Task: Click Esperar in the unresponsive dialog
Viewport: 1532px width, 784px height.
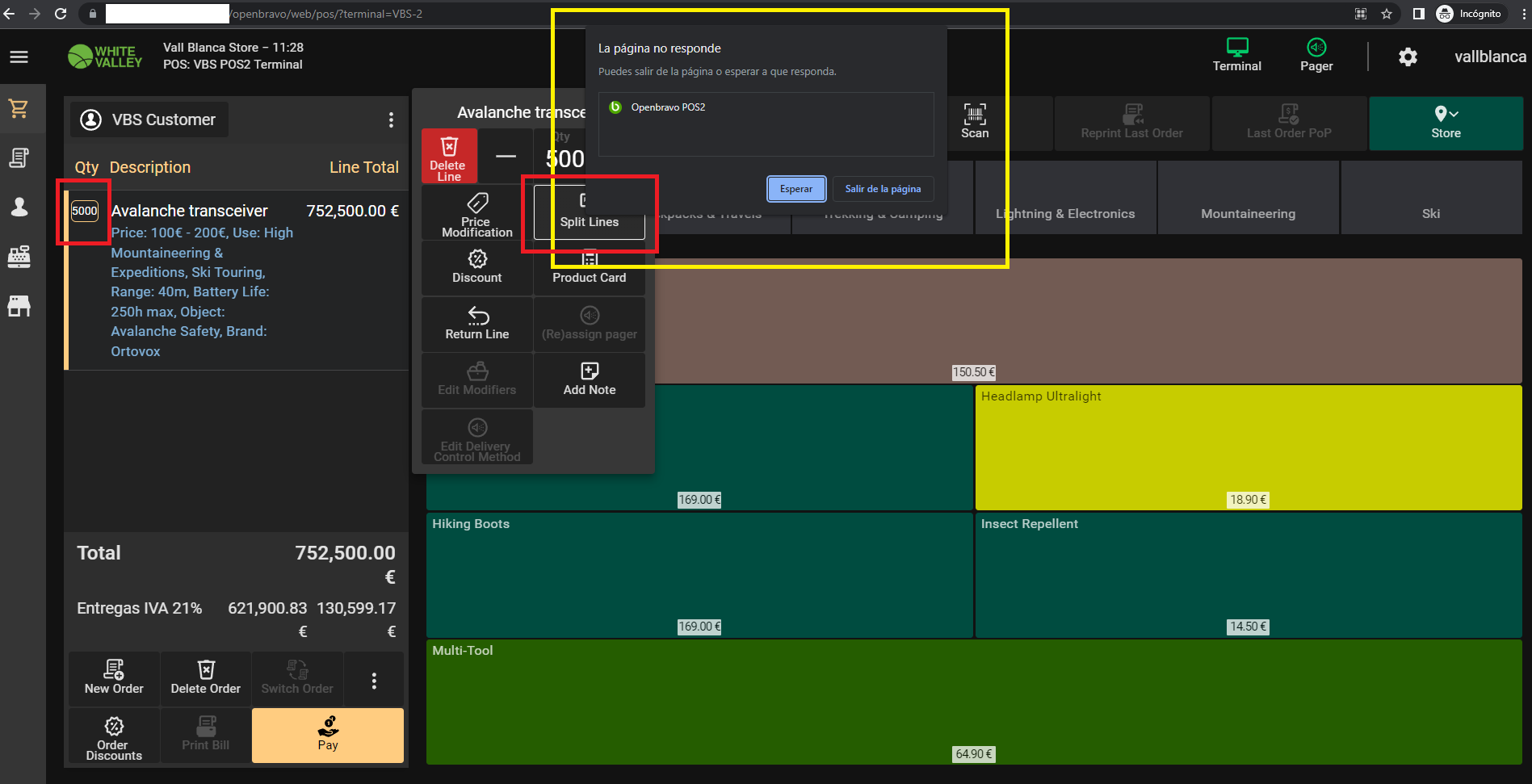Action: (x=795, y=189)
